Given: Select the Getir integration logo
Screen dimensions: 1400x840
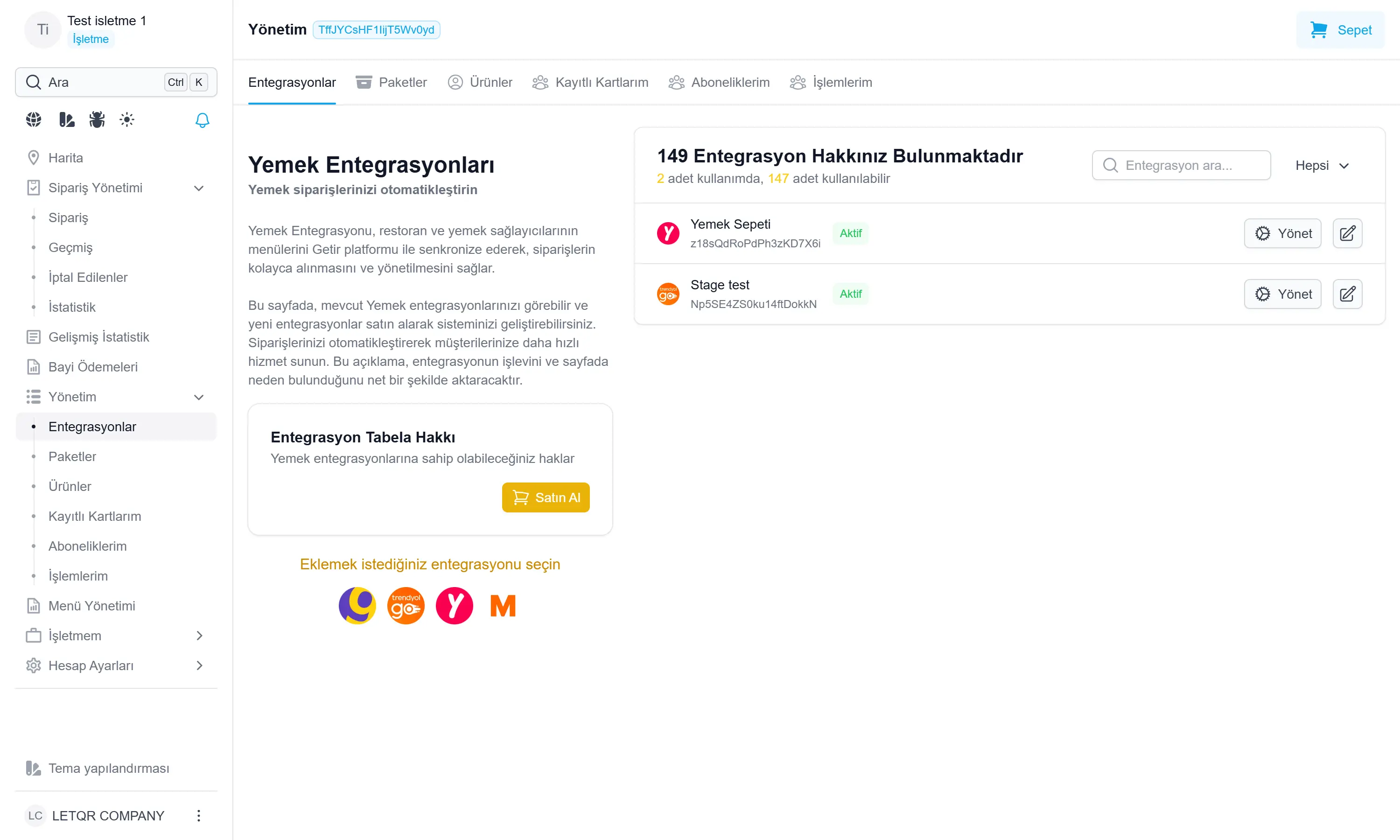Looking at the screenshot, I should click(357, 605).
